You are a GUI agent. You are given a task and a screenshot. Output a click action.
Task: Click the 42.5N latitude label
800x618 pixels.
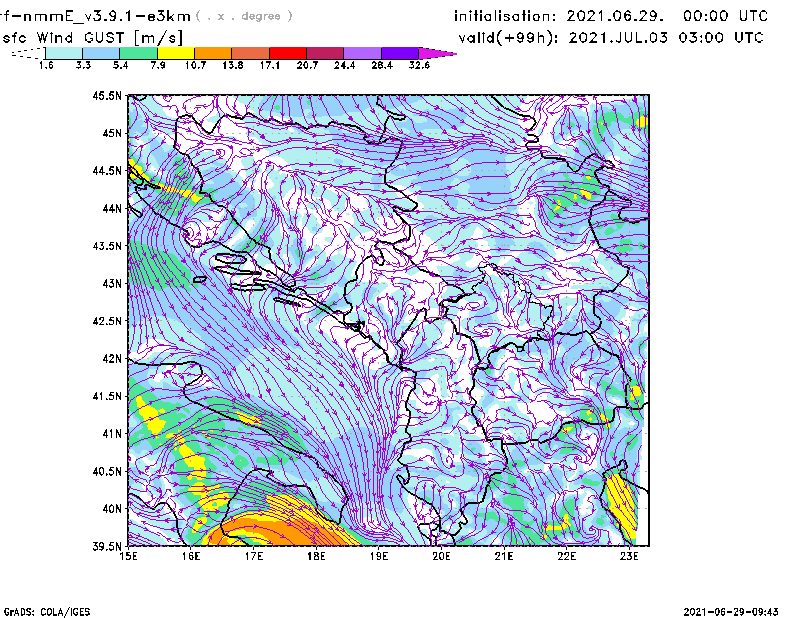[107, 321]
